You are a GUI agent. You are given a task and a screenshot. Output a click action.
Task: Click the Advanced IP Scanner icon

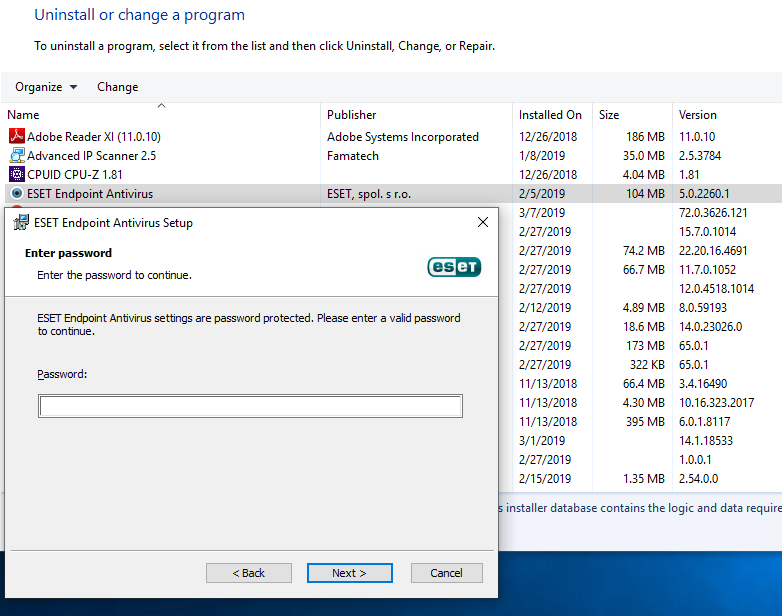pyautogui.click(x=17, y=155)
